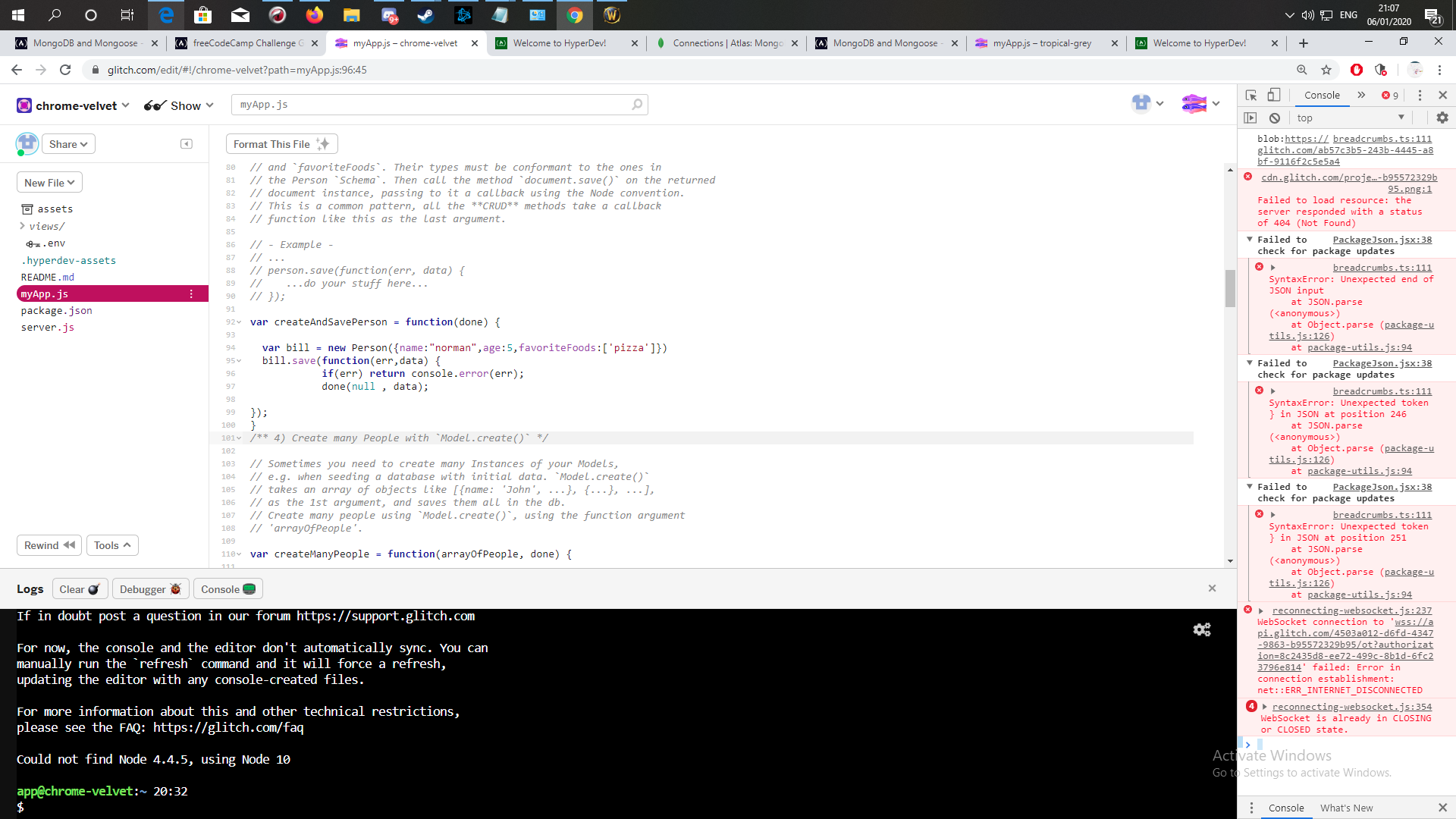This screenshot has width=1456, height=819.
Task: Open the What's New drawer tab
Action: pos(1346,808)
